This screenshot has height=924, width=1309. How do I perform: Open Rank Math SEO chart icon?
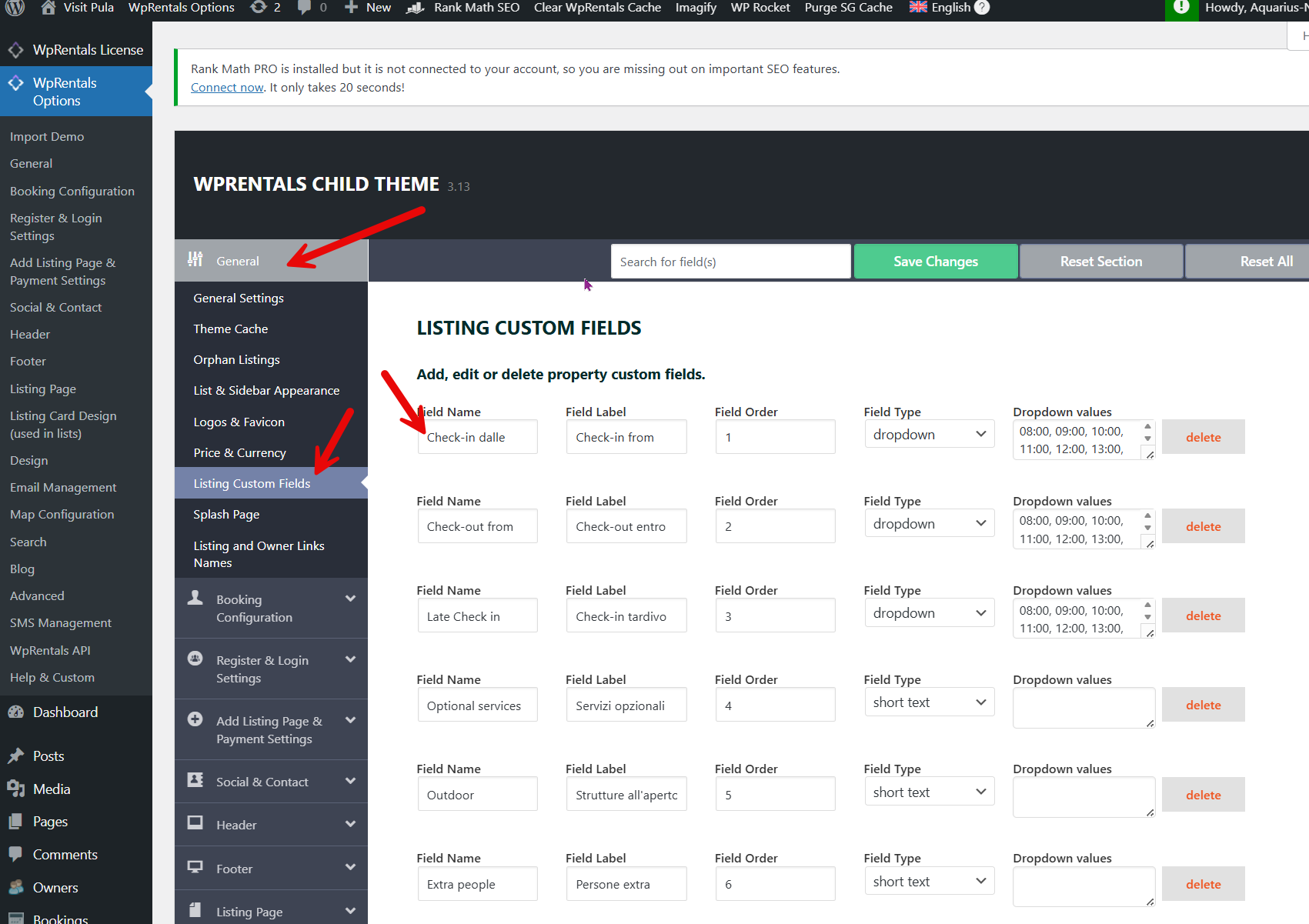(x=416, y=8)
